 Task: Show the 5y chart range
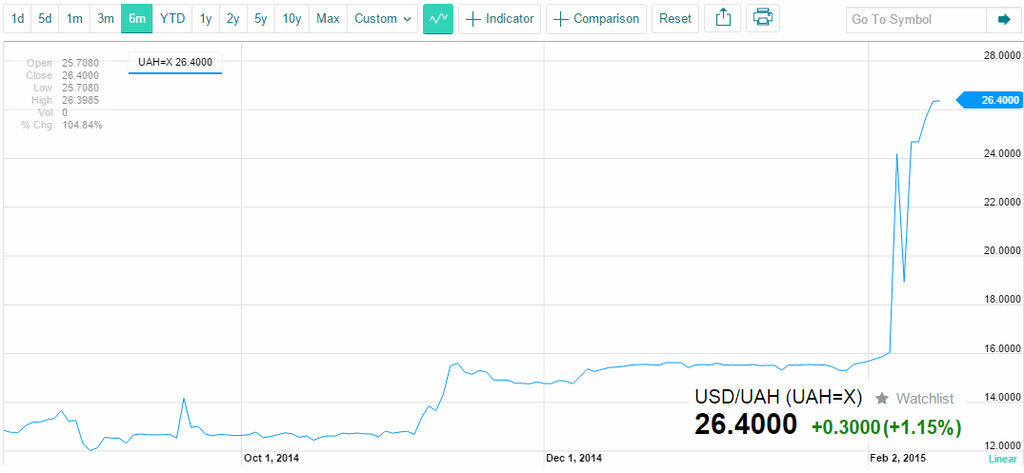(x=261, y=19)
